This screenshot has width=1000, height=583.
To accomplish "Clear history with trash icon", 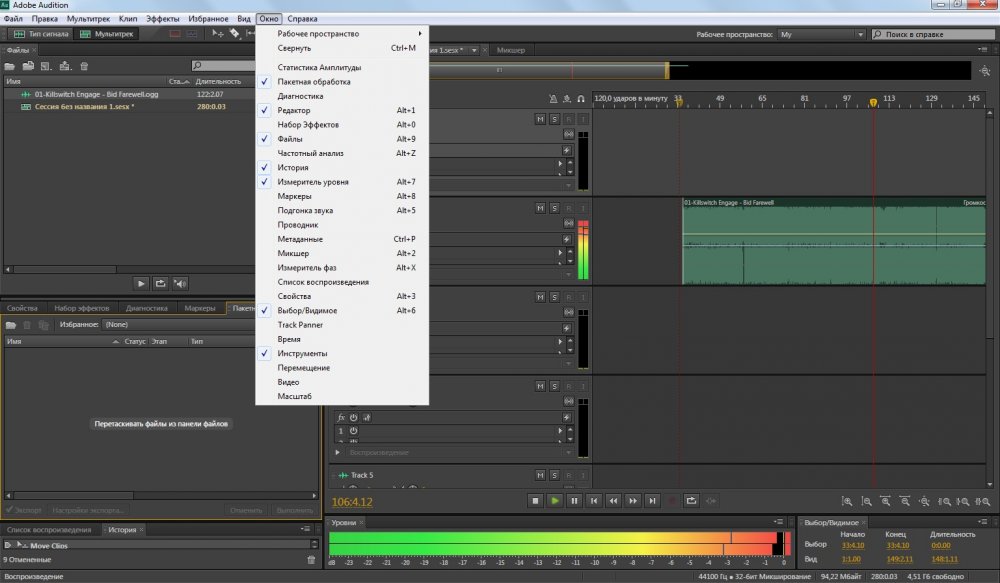I will [311, 559].
